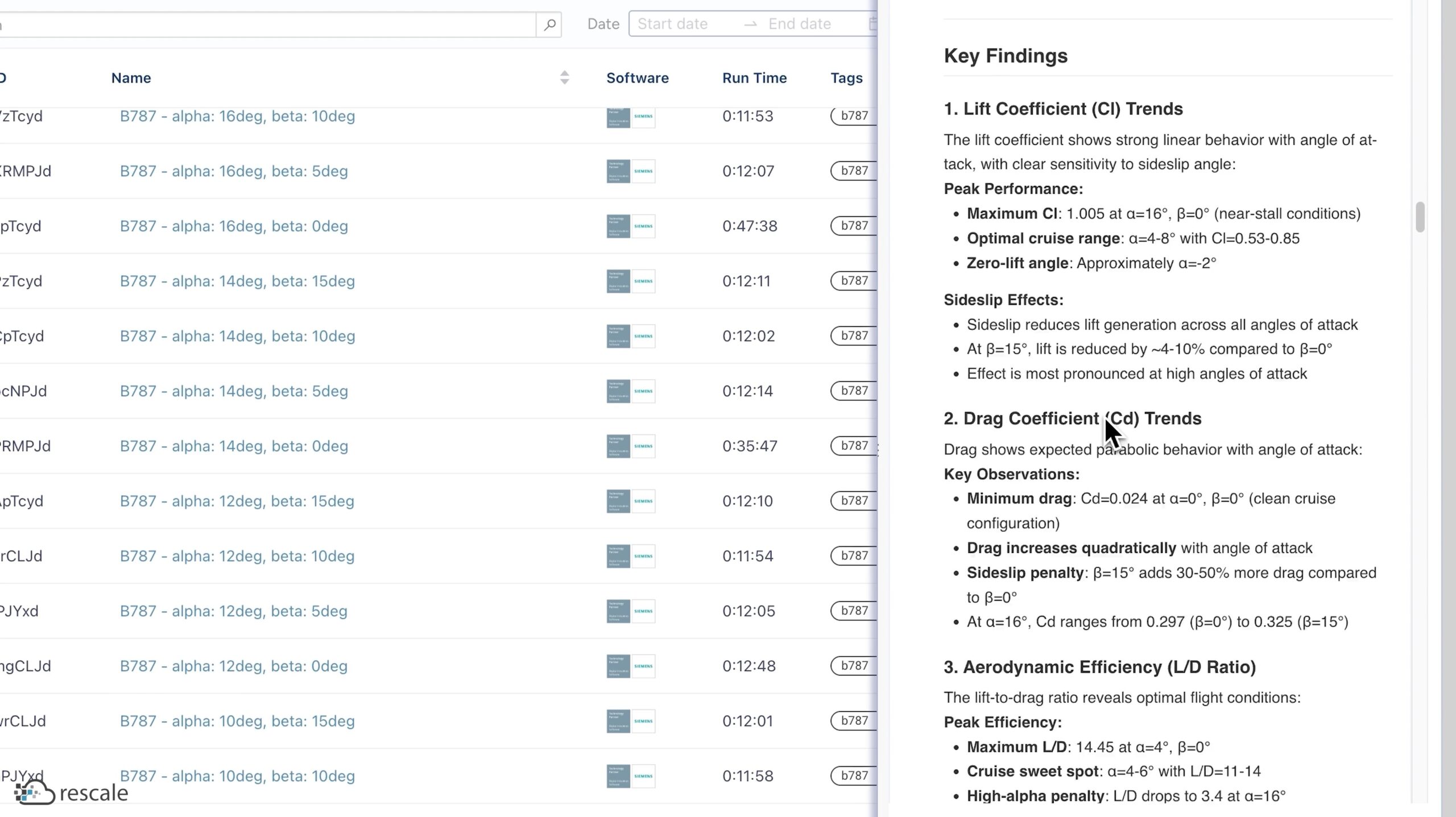Screen dimensions: 1456x817
Task: Open job B787 - alpha: 10deg, beta: 15deg
Action: coord(237,721)
